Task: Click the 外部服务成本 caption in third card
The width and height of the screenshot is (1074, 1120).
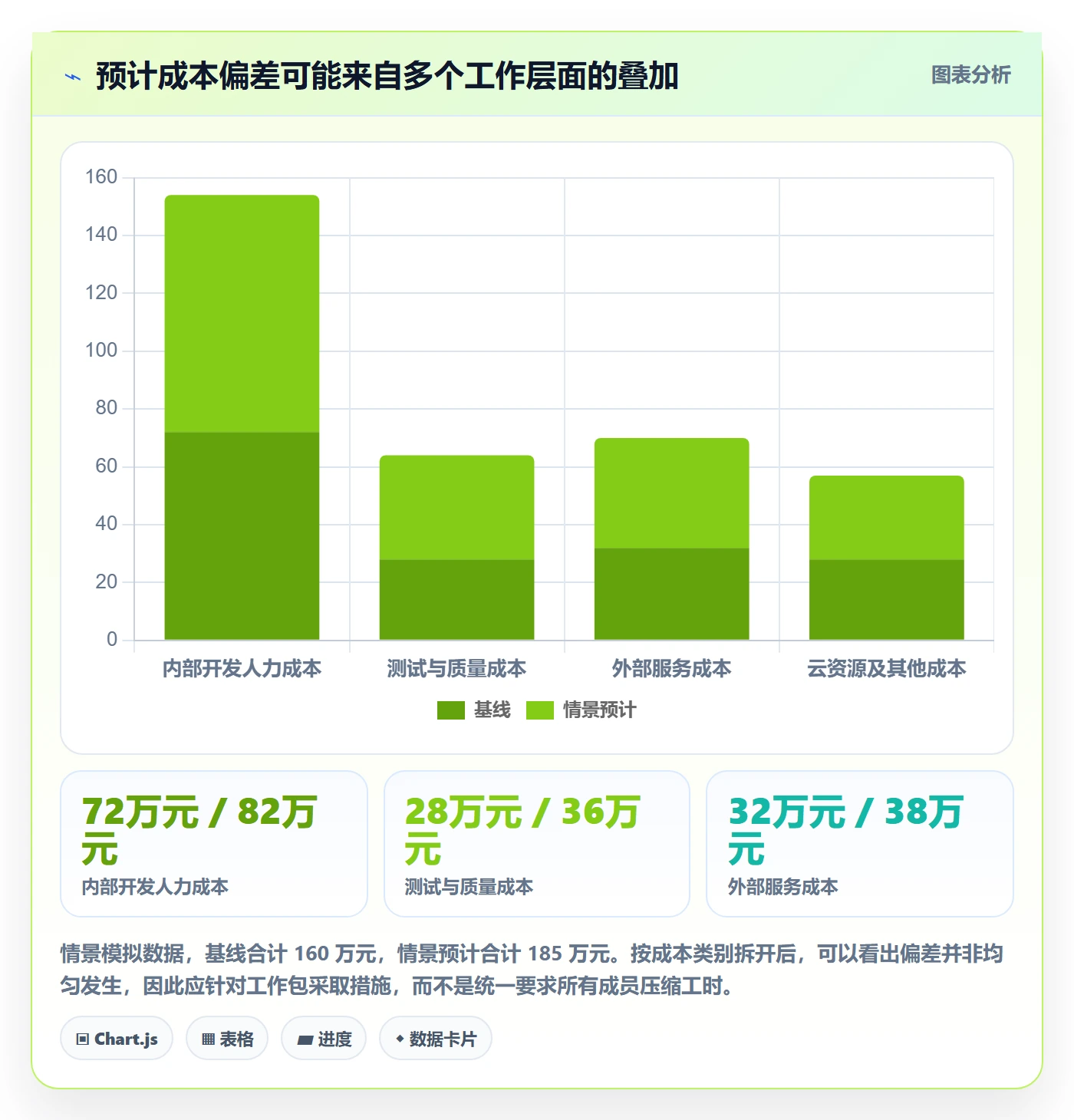Action: point(782,887)
